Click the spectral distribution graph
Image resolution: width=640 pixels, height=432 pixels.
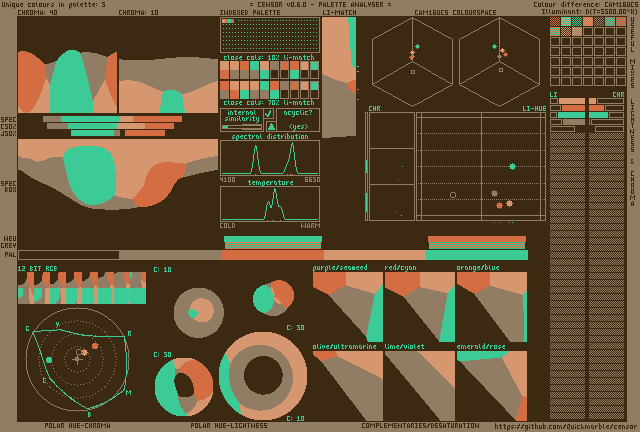tap(270, 158)
